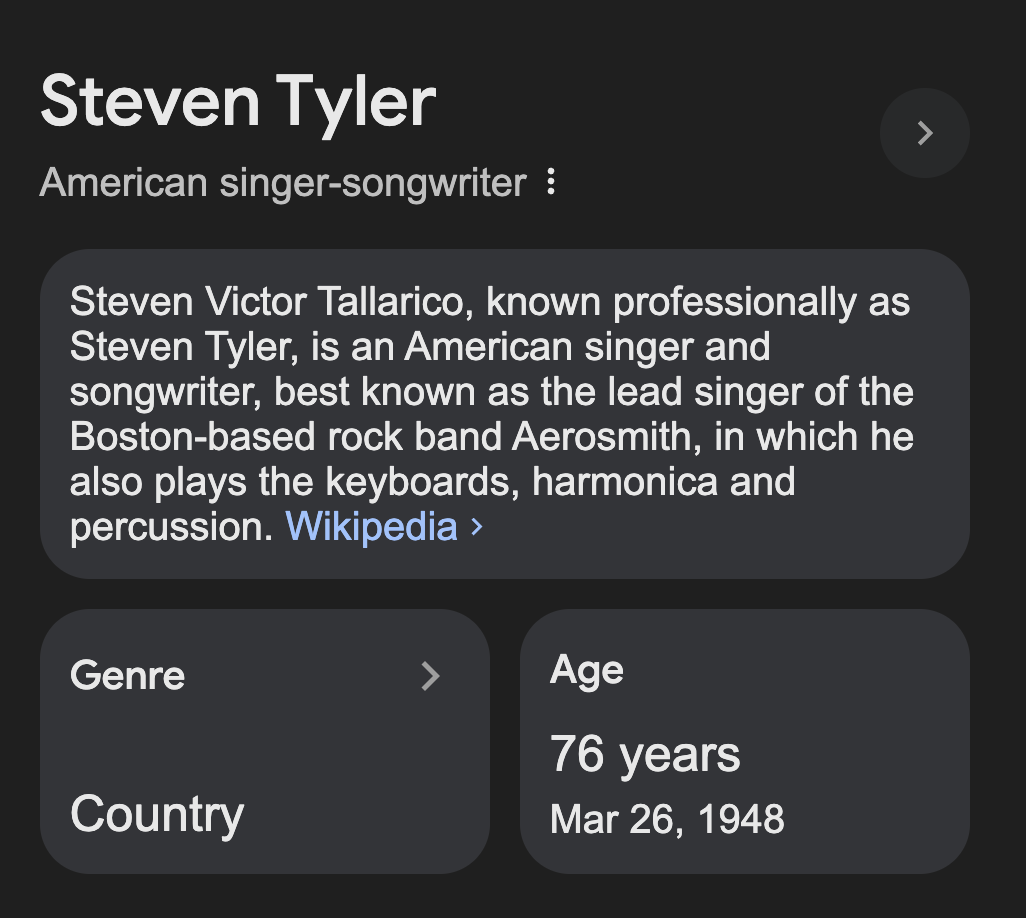
Task: Select the American singer-songwriter subtitle
Action: [283, 183]
